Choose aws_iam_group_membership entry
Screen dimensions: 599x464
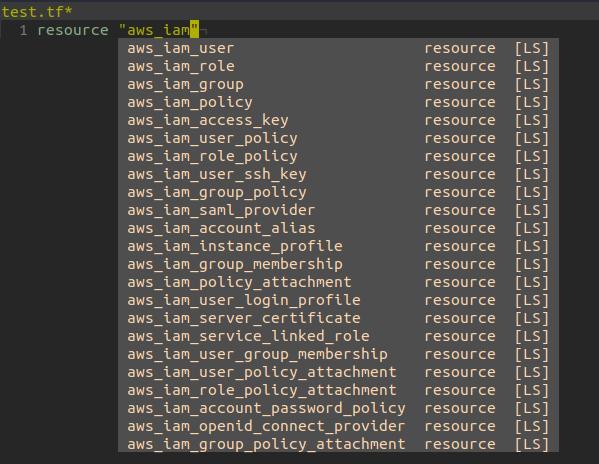click(x=338, y=264)
